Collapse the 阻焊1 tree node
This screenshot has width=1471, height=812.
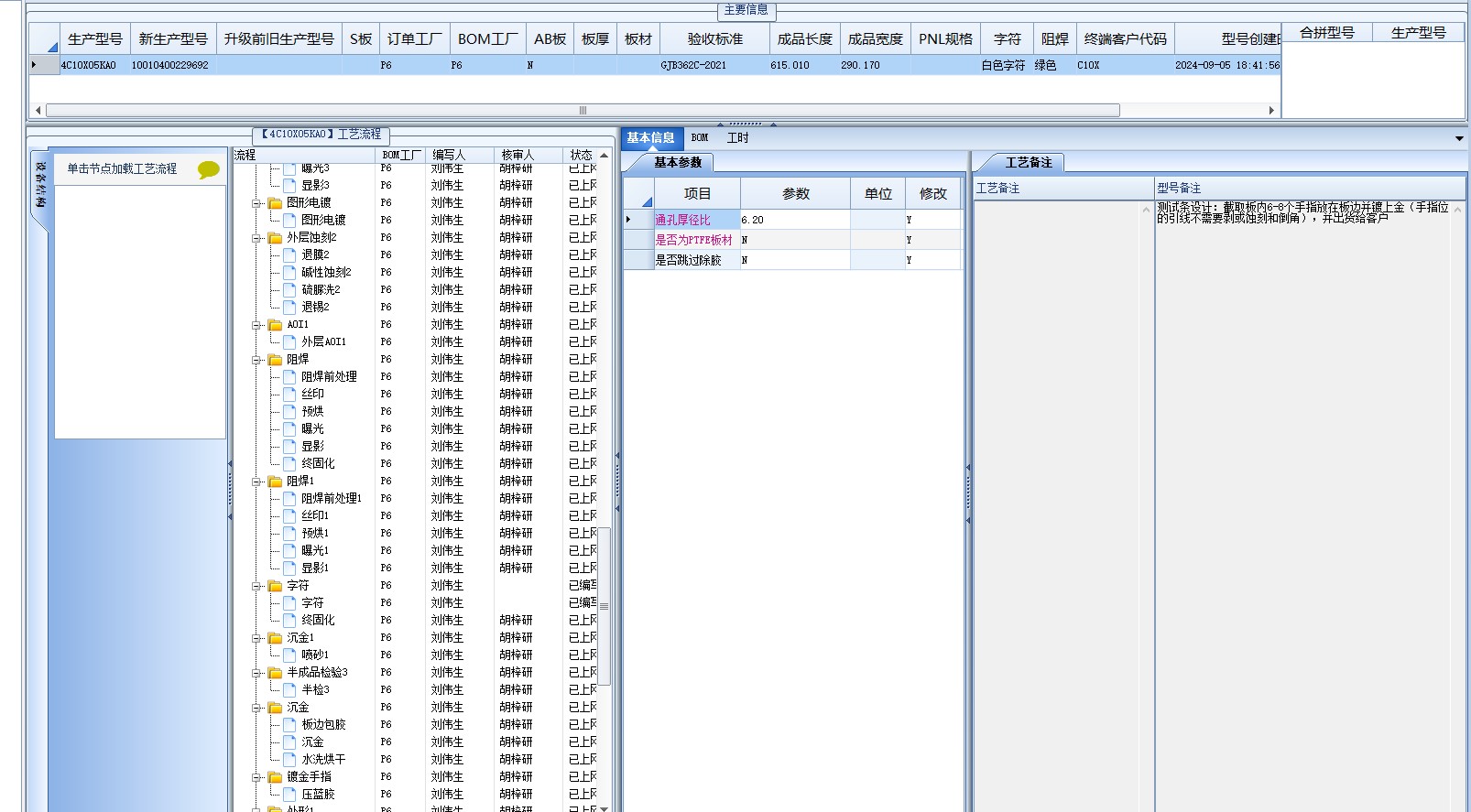[257, 482]
